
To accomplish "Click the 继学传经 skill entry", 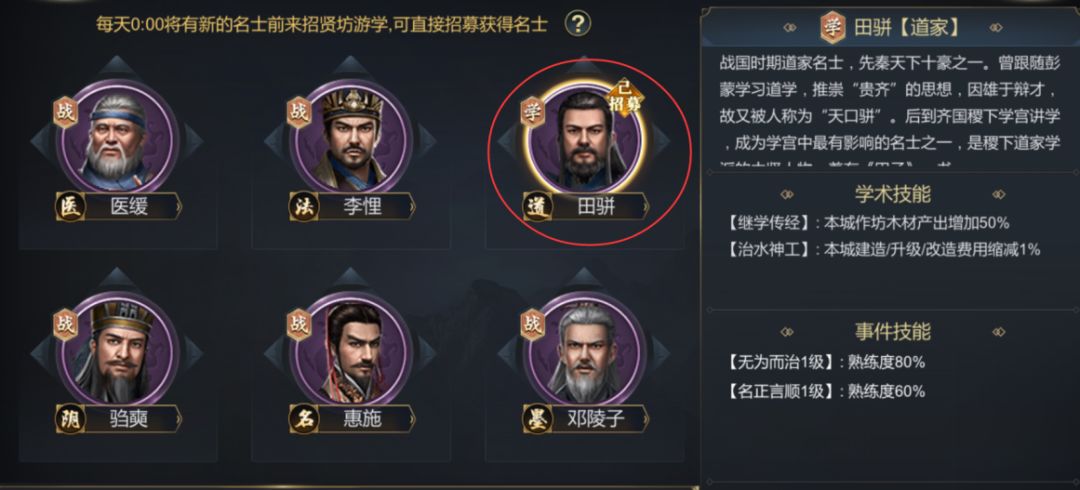I will (x=764, y=222).
